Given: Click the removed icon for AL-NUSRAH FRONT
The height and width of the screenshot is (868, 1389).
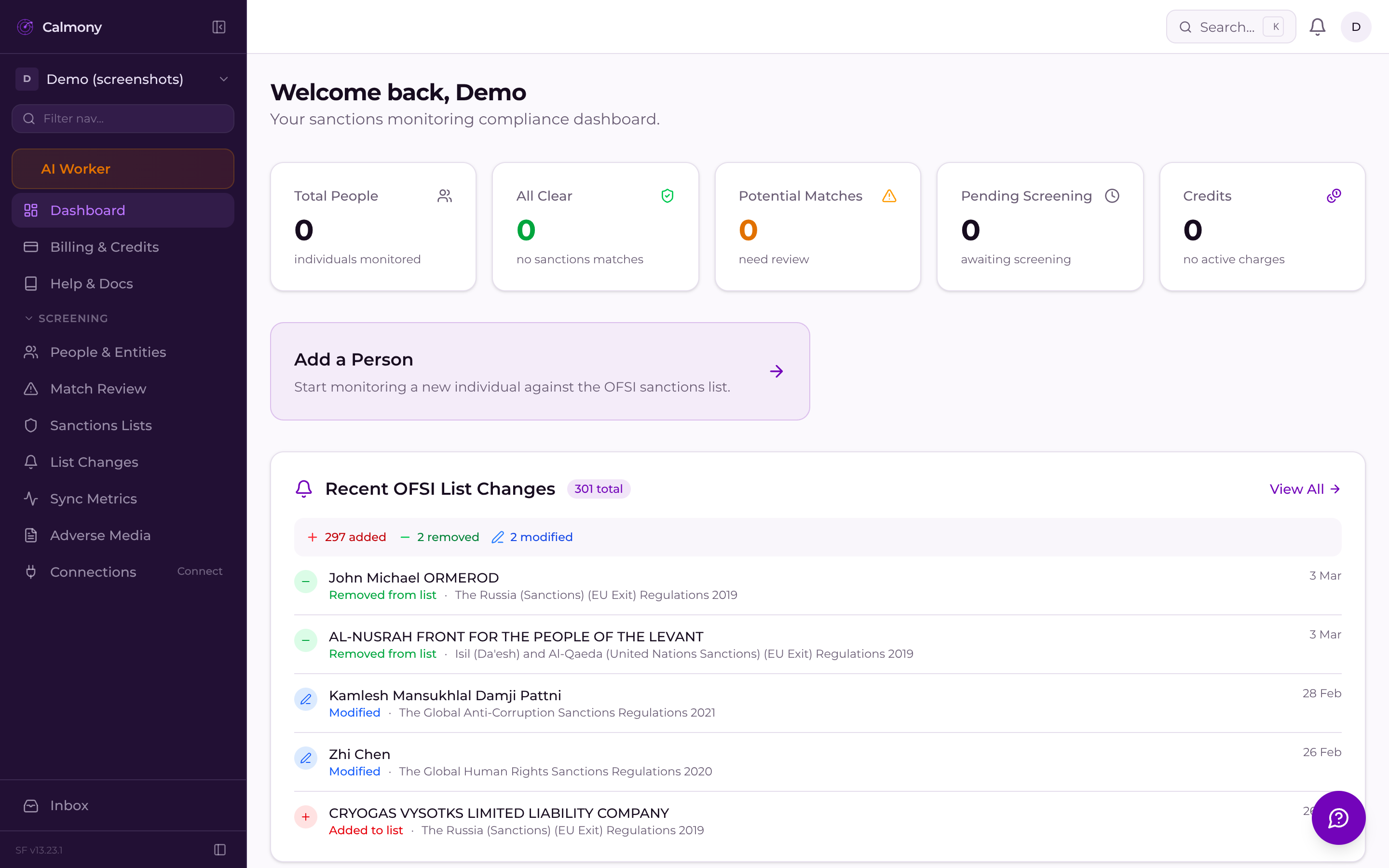Looking at the screenshot, I should (306, 640).
